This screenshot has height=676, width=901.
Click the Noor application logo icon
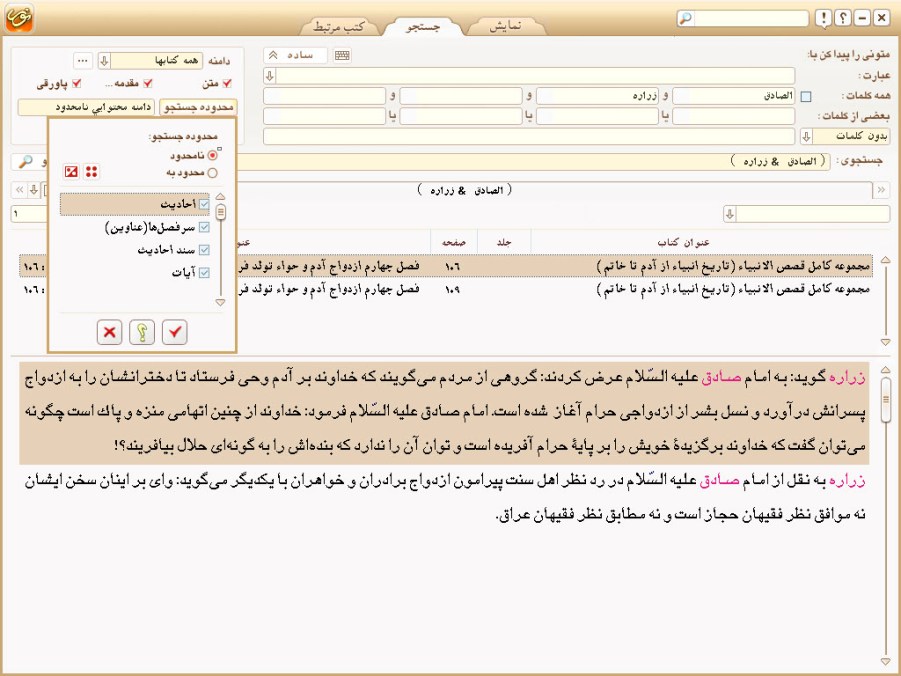tap(20, 18)
